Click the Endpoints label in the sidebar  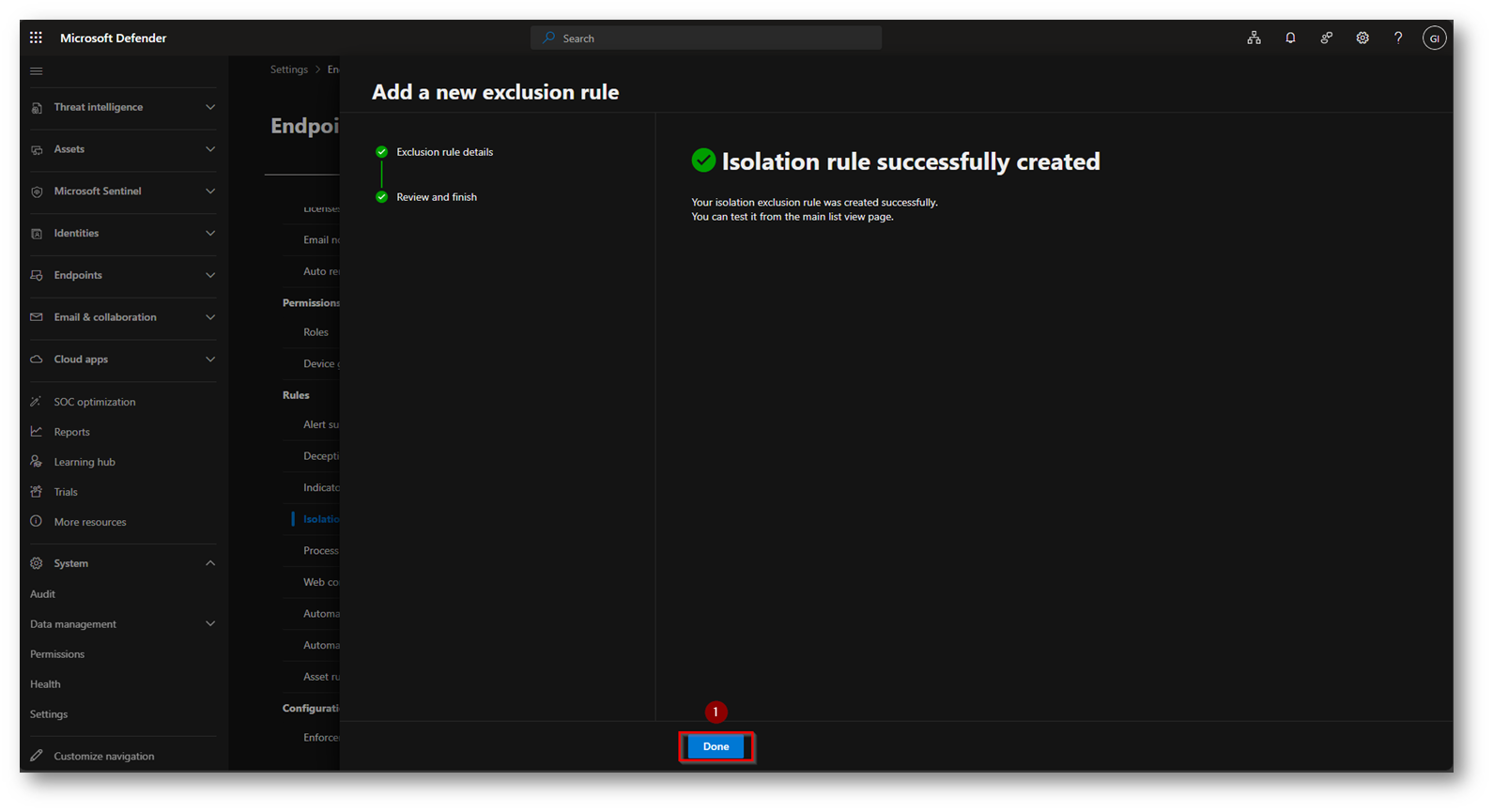click(x=78, y=276)
